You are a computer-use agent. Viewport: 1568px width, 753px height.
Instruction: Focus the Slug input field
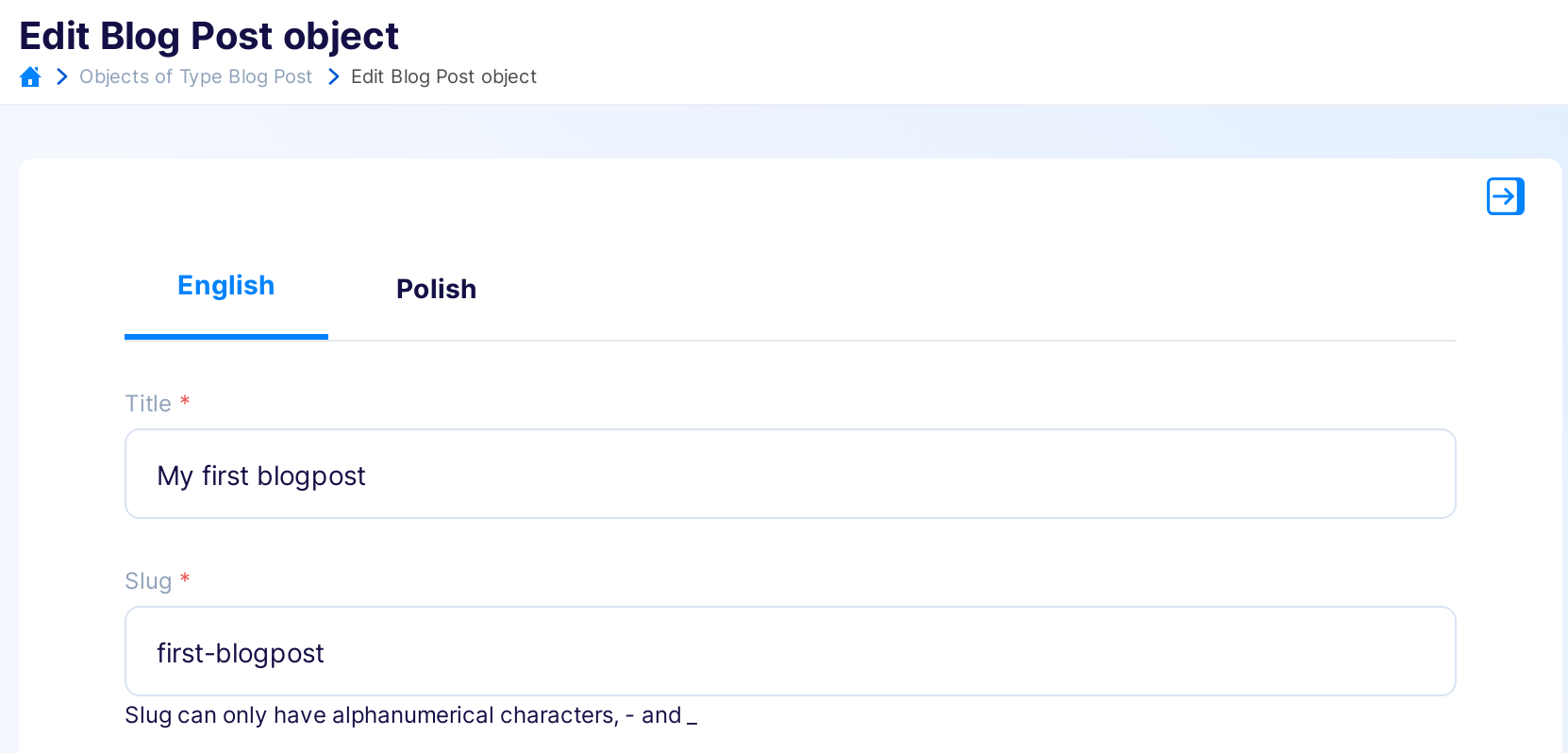tap(791, 651)
